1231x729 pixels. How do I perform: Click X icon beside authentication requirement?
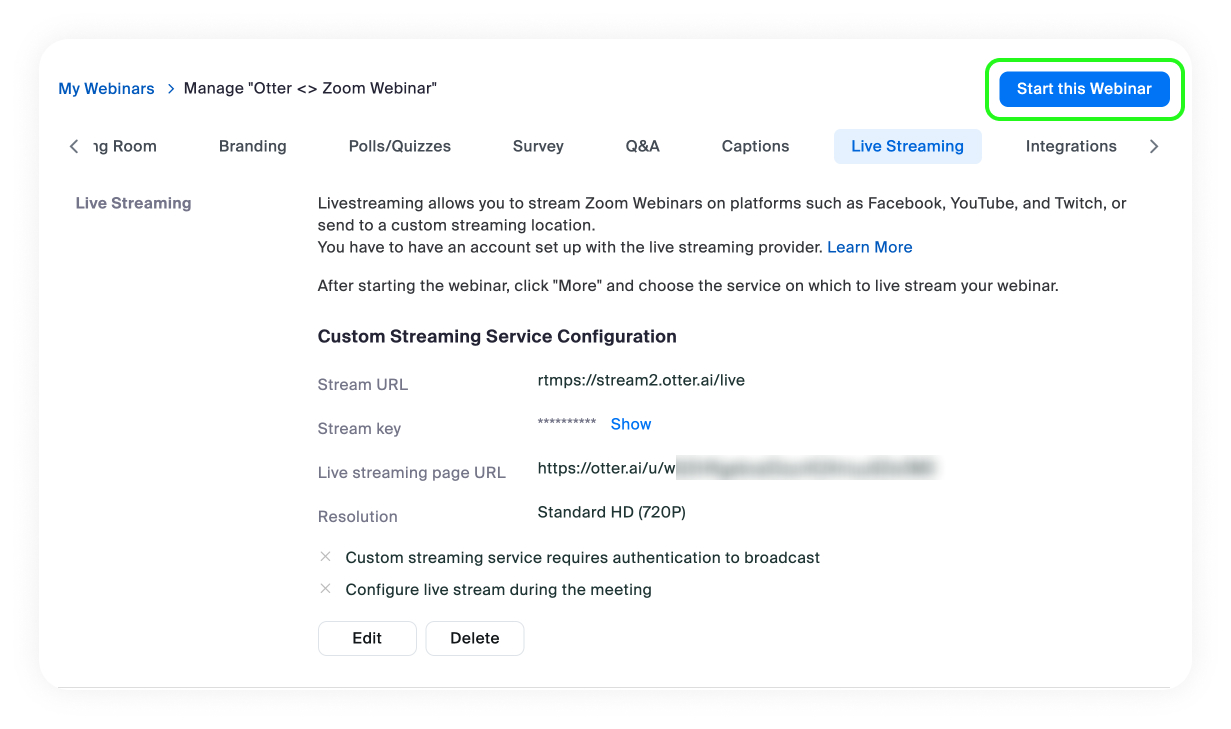pyautogui.click(x=325, y=557)
